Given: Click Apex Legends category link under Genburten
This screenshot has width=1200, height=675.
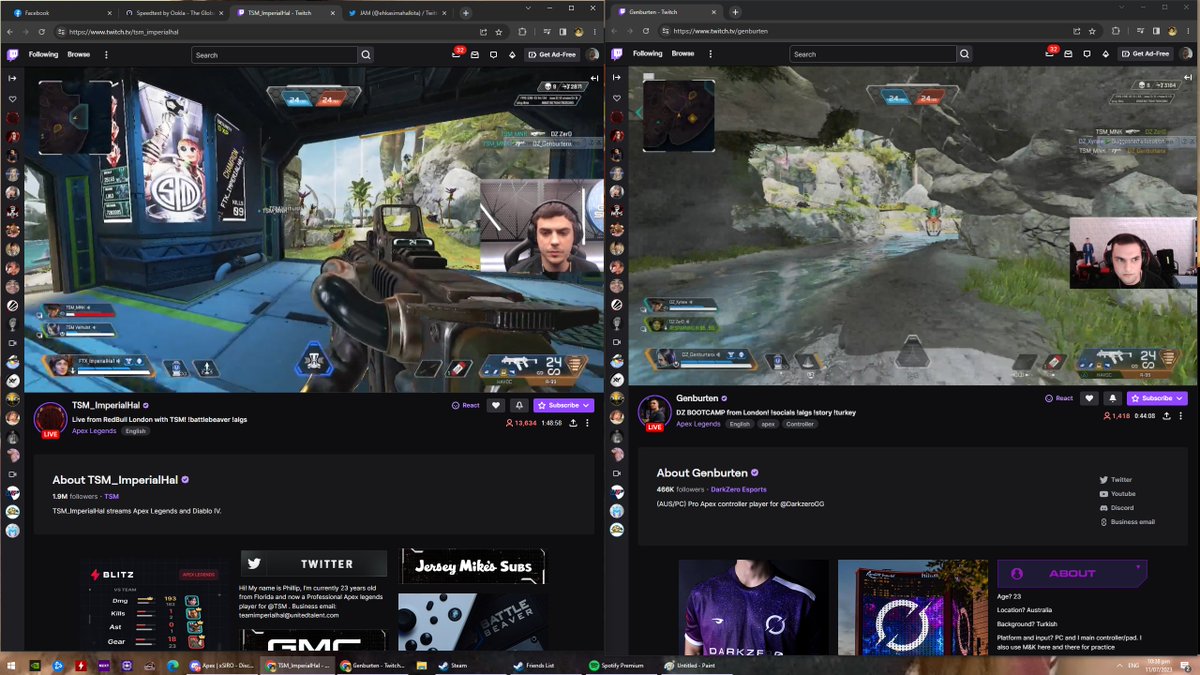Looking at the screenshot, I should pyautogui.click(x=698, y=424).
